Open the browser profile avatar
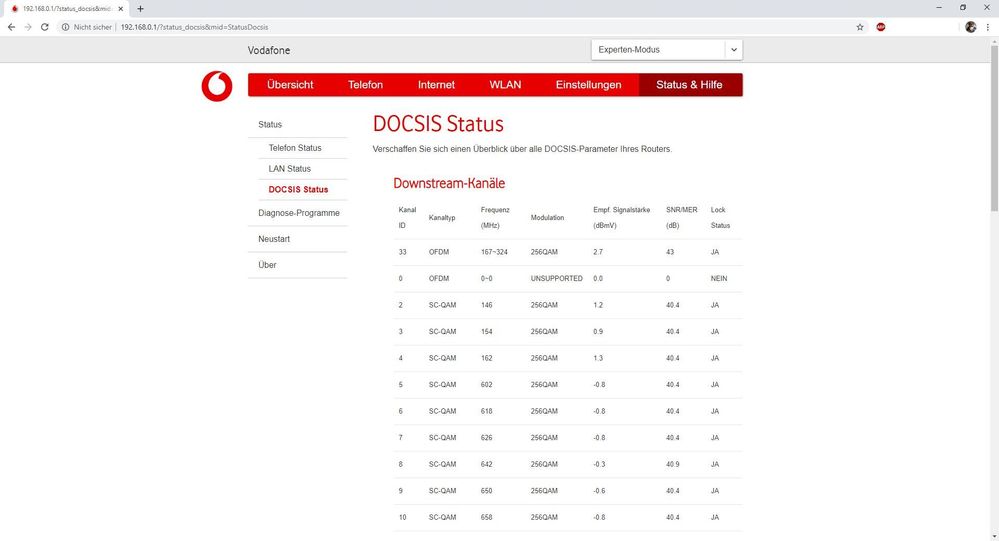Image resolution: width=999 pixels, height=541 pixels. coord(970,27)
